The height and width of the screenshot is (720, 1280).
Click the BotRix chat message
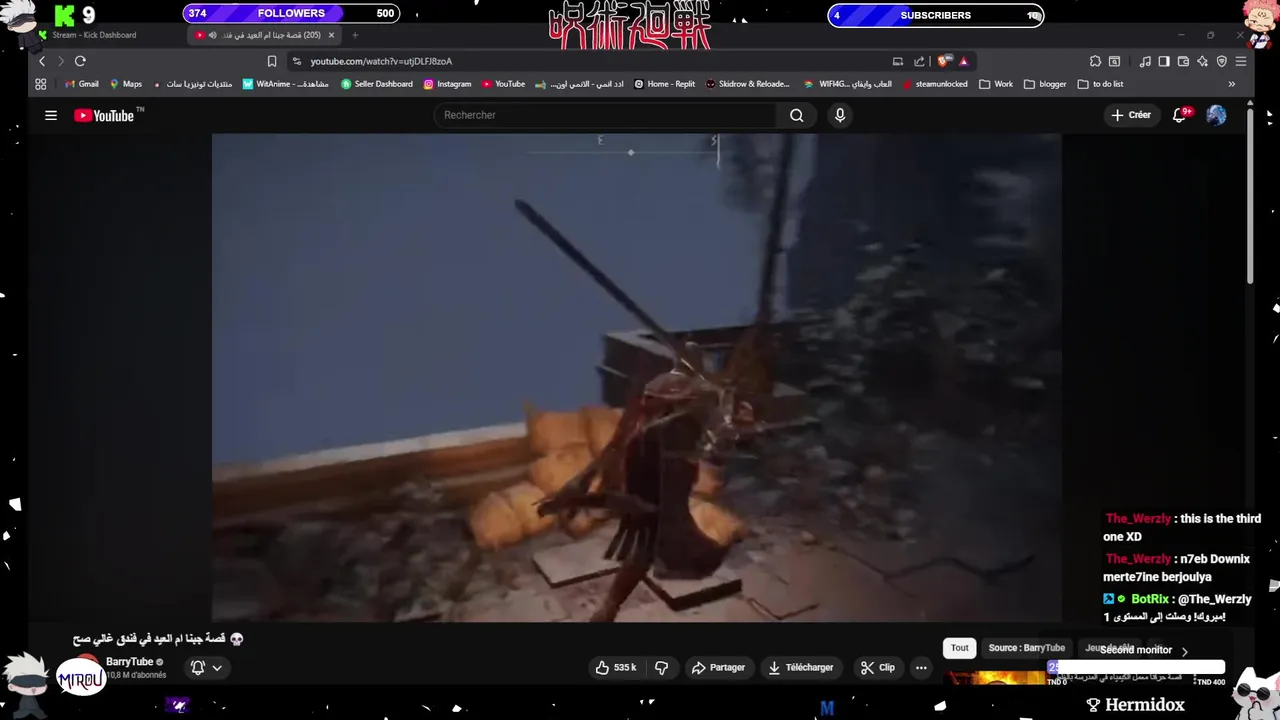click(1177, 608)
